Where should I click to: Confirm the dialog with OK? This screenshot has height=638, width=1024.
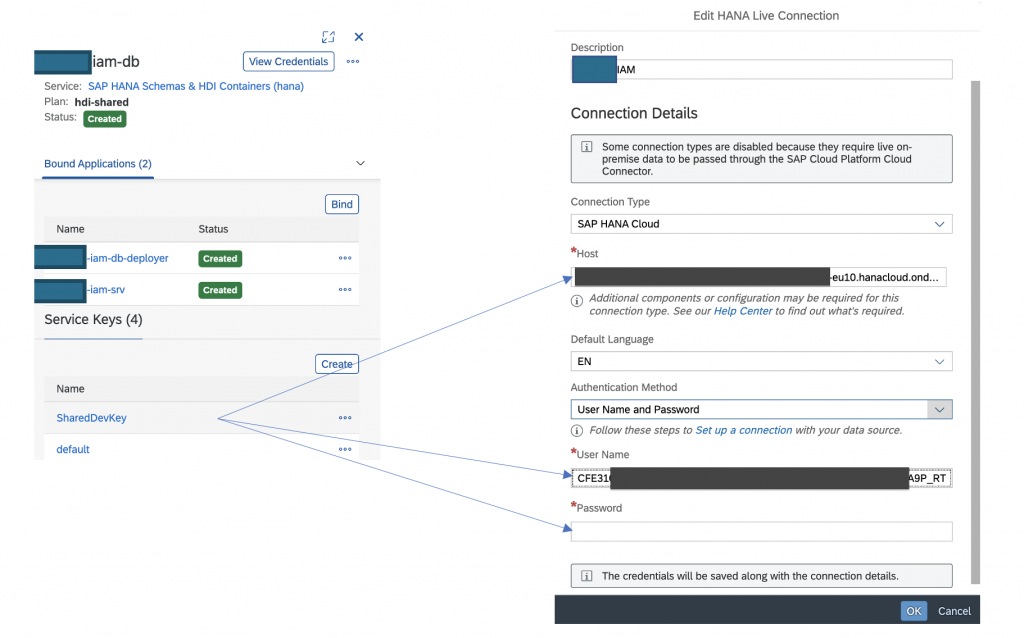(914, 611)
